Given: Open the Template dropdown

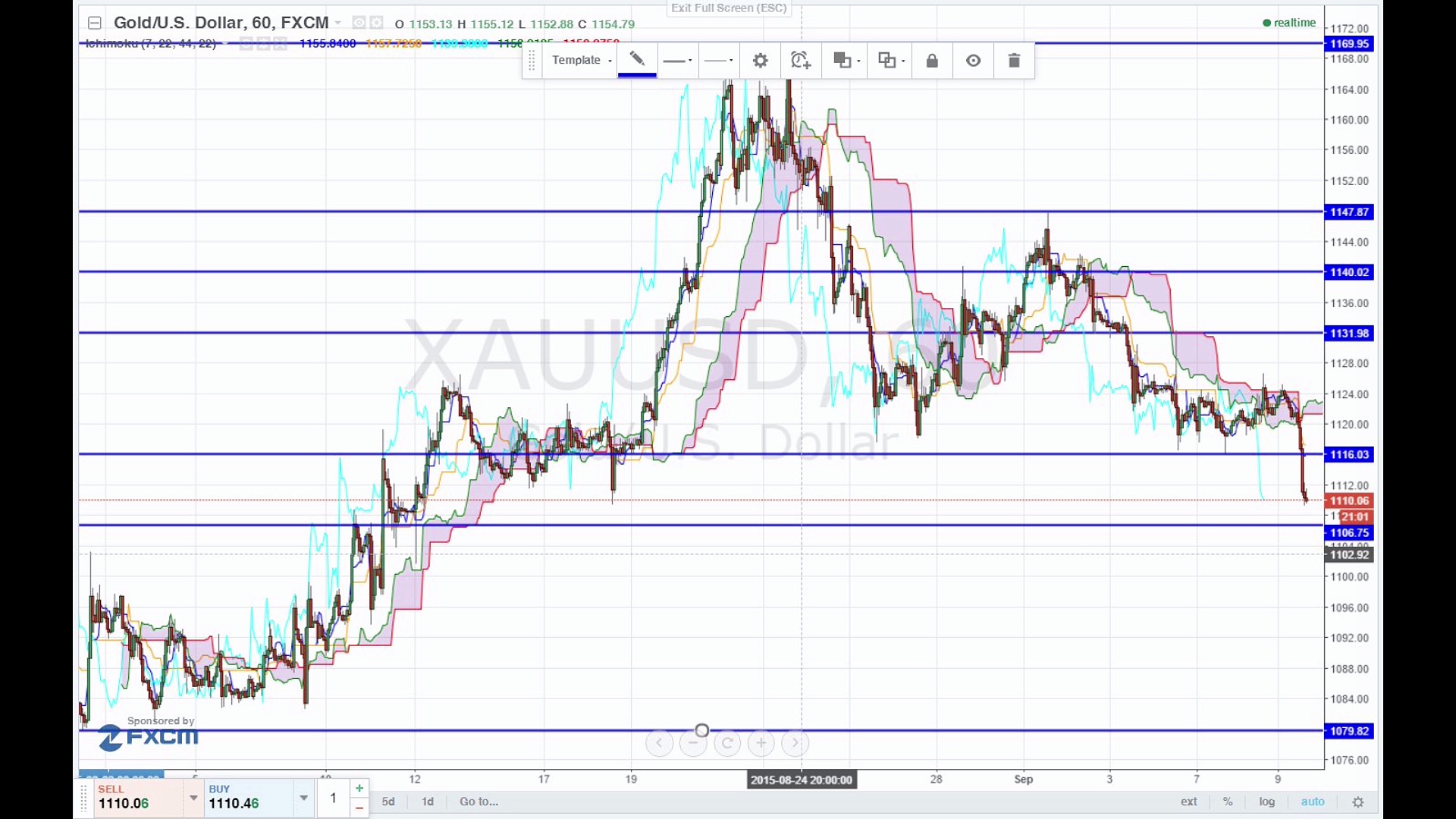Looking at the screenshot, I should pyautogui.click(x=581, y=61).
